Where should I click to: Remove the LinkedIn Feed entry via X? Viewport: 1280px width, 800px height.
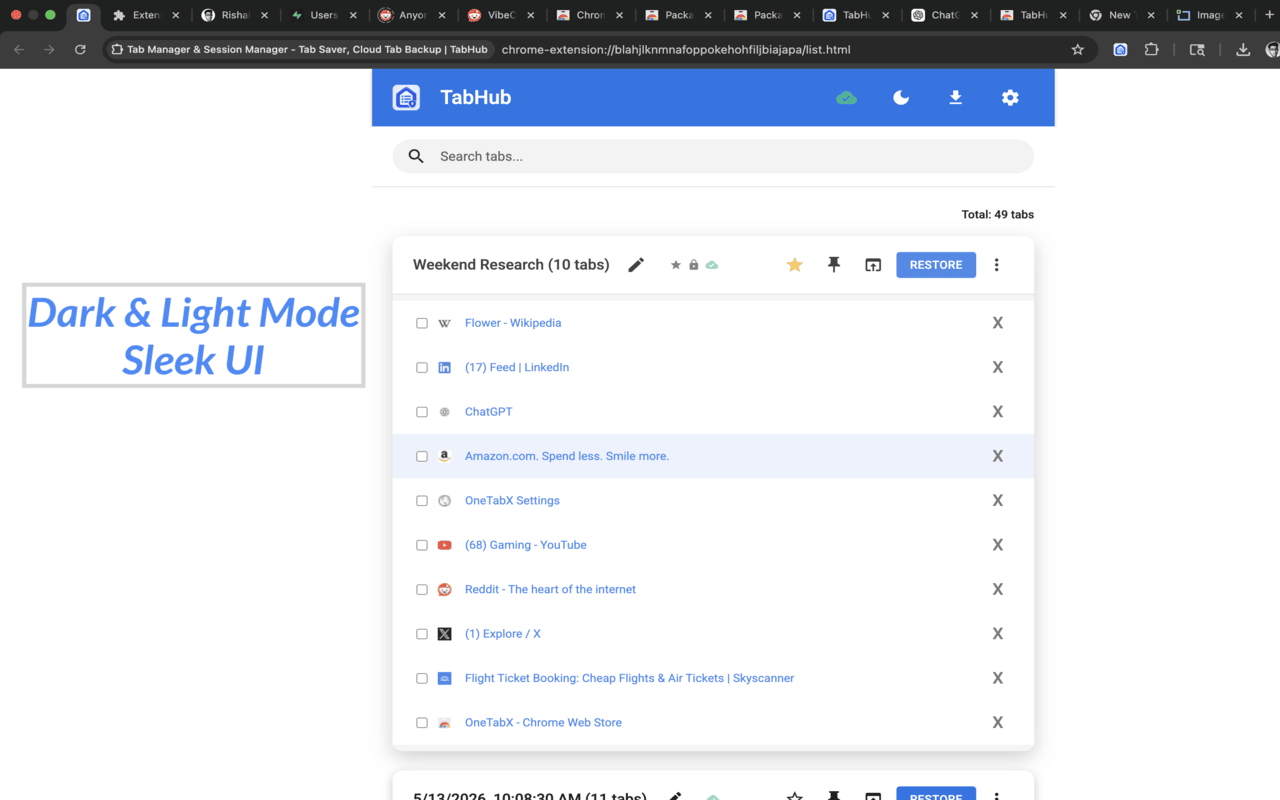[x=997, y=367]
